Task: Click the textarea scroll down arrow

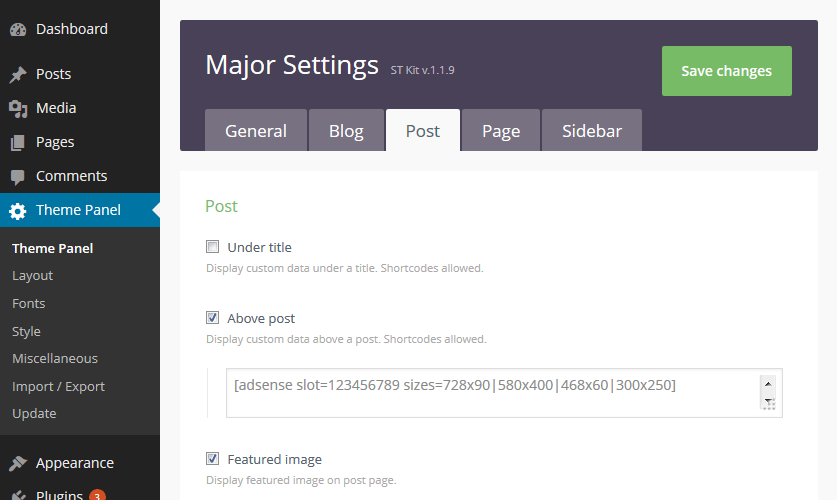Action: (x=768, y=401)
